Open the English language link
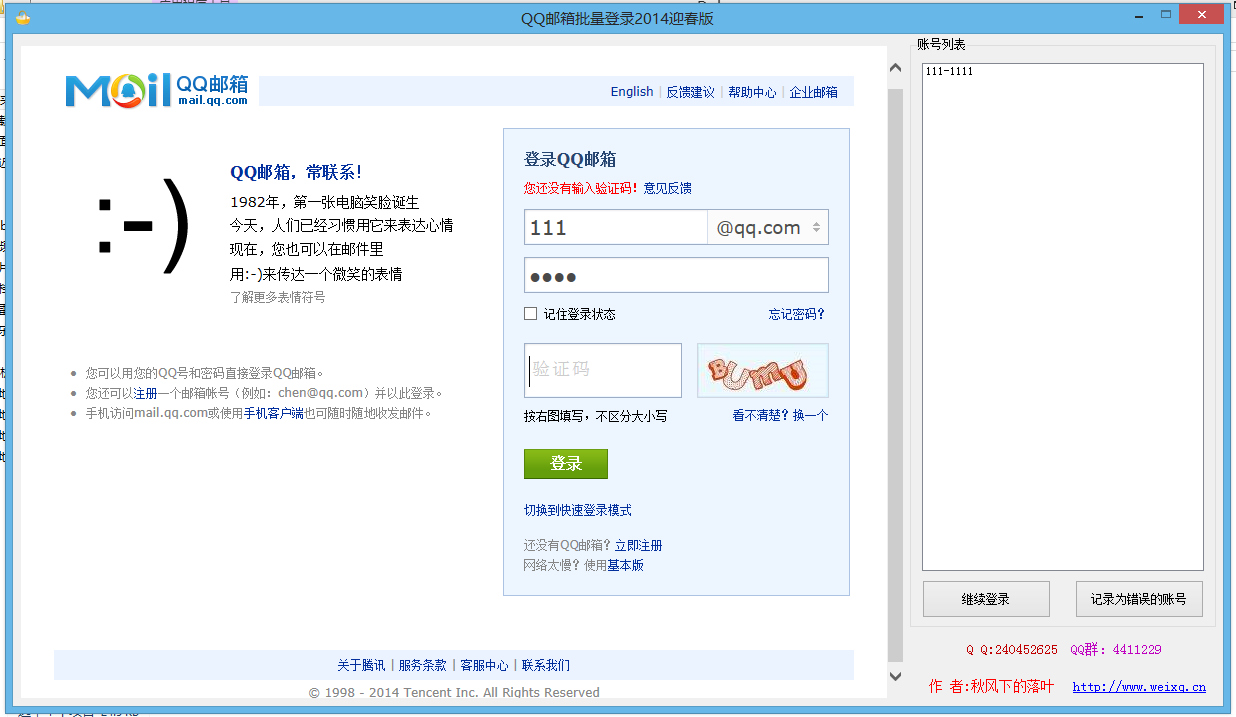The height and width of the screenshot is (717, 1236). pos(632,92)
